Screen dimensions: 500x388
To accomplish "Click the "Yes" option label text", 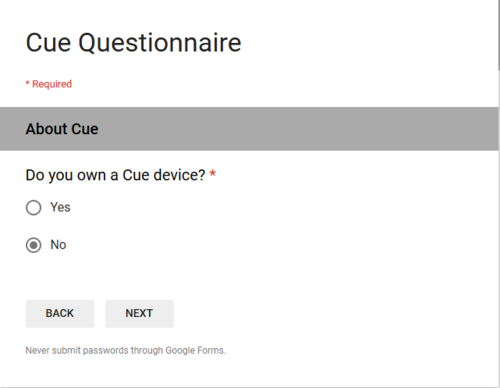I will click(x=60, y=207).
